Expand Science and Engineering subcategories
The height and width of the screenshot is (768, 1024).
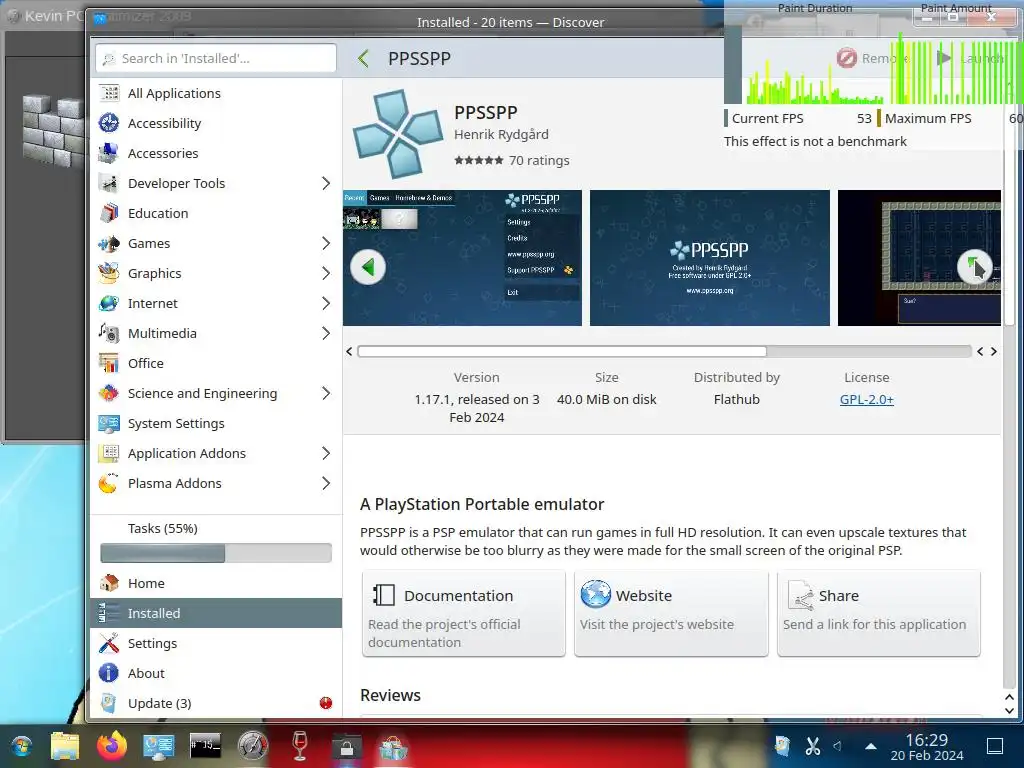click(326, 394)
